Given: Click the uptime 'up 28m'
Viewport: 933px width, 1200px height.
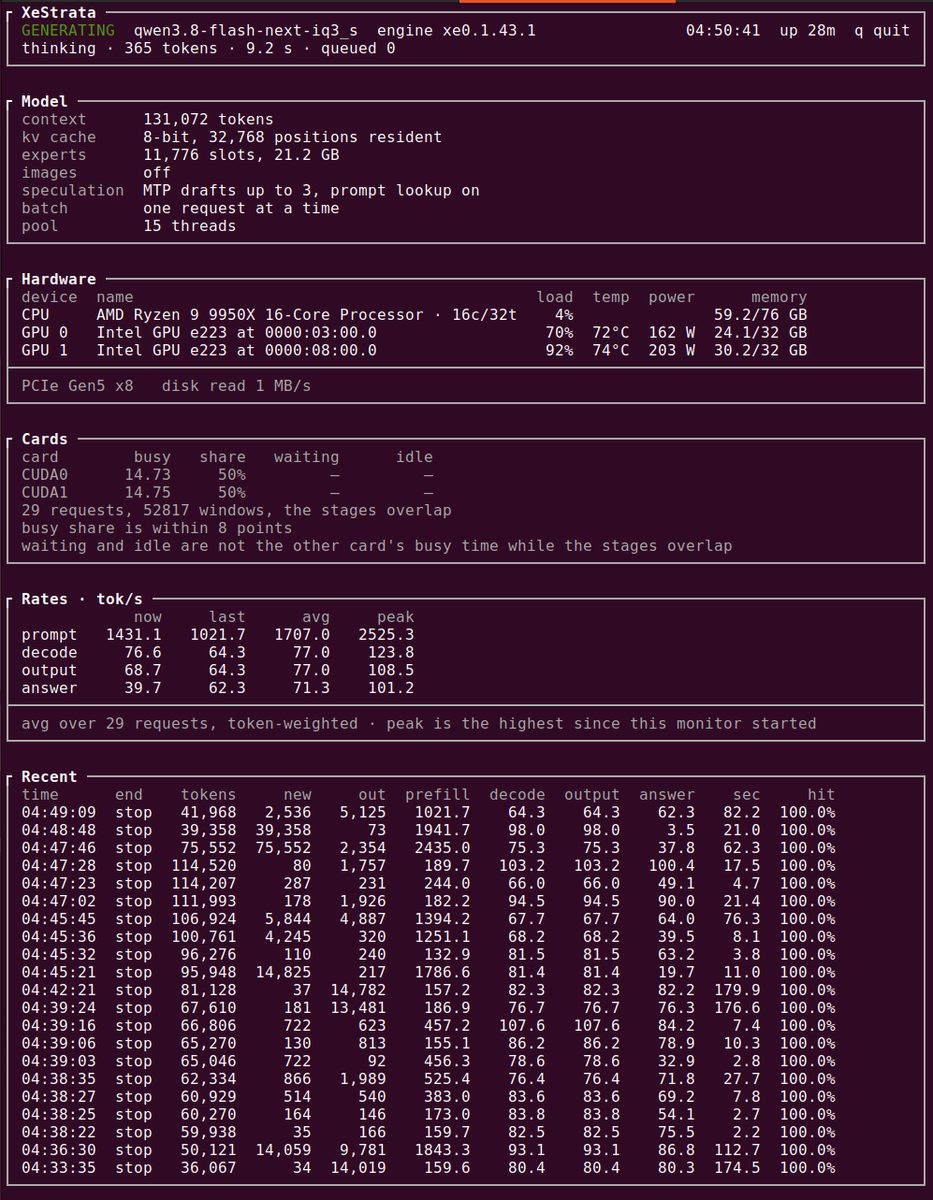Looking at the screenshot, I should click(x=807, y=30).
